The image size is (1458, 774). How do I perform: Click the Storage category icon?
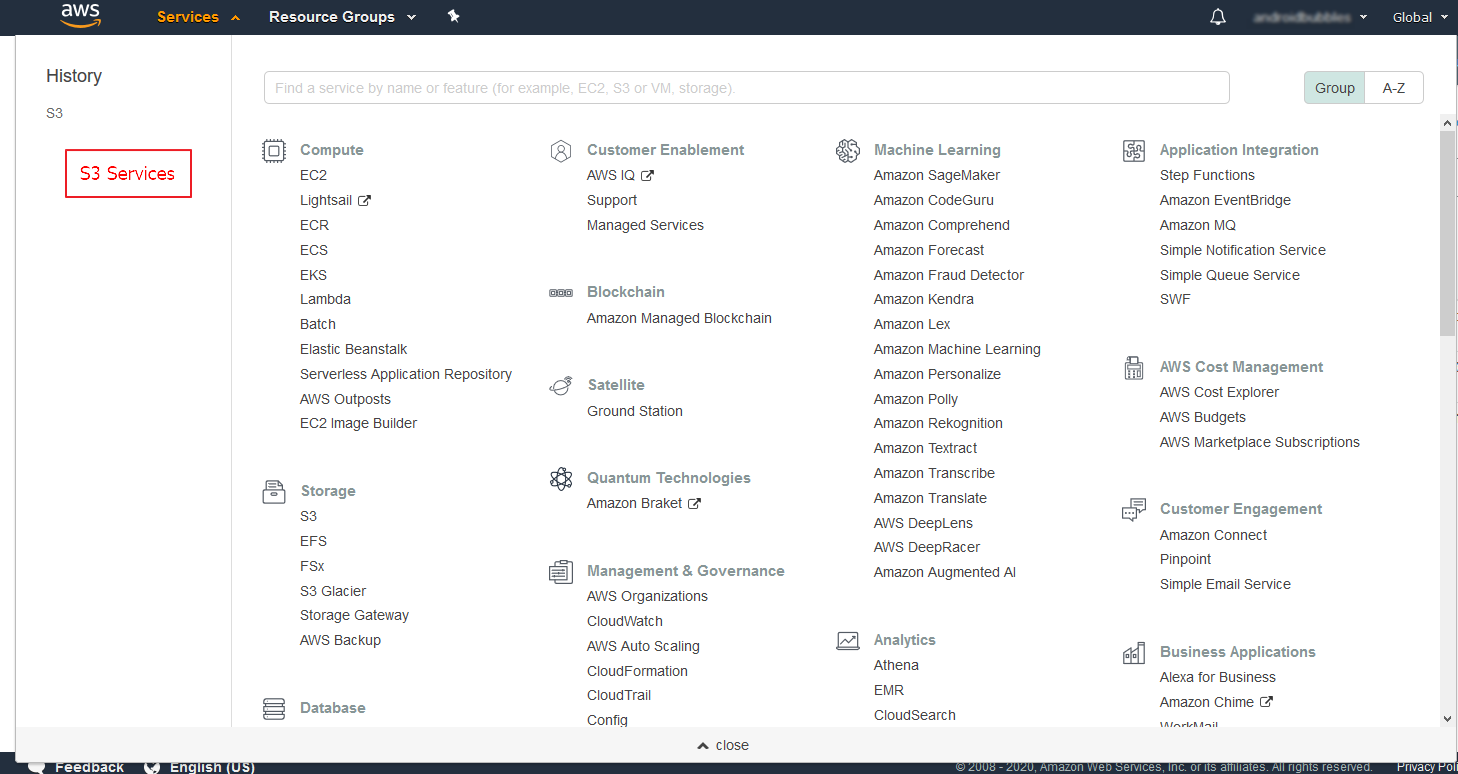coord(273,491)
